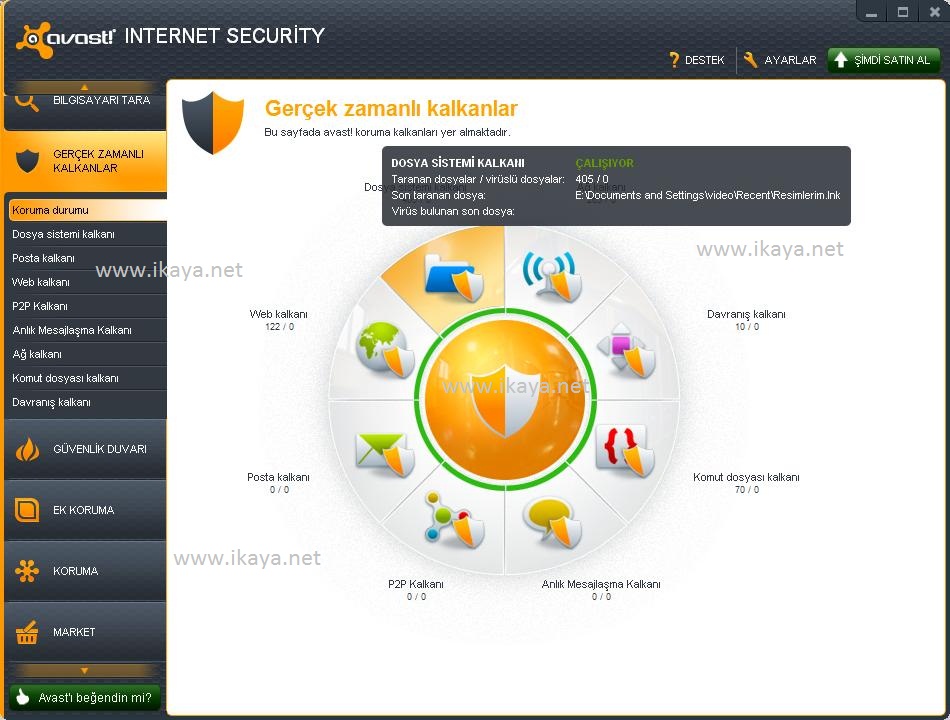Click the behavior shield arrows icon
The image size is (950, 720).
pyautogui.click(x=626, y=350)
